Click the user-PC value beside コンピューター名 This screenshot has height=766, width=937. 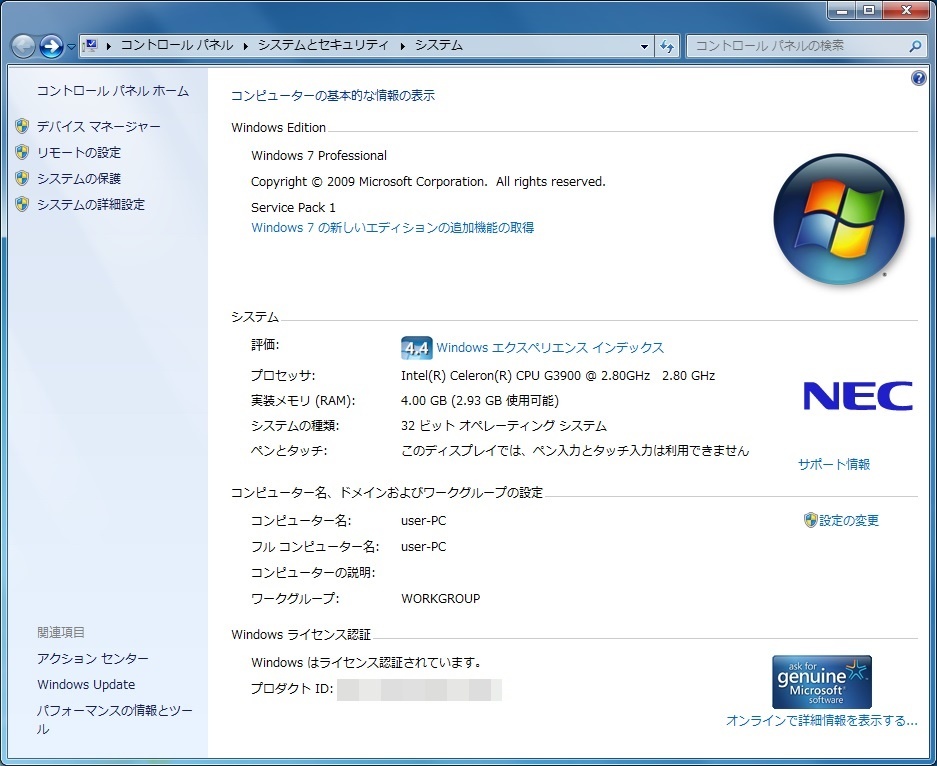(424, 521)
